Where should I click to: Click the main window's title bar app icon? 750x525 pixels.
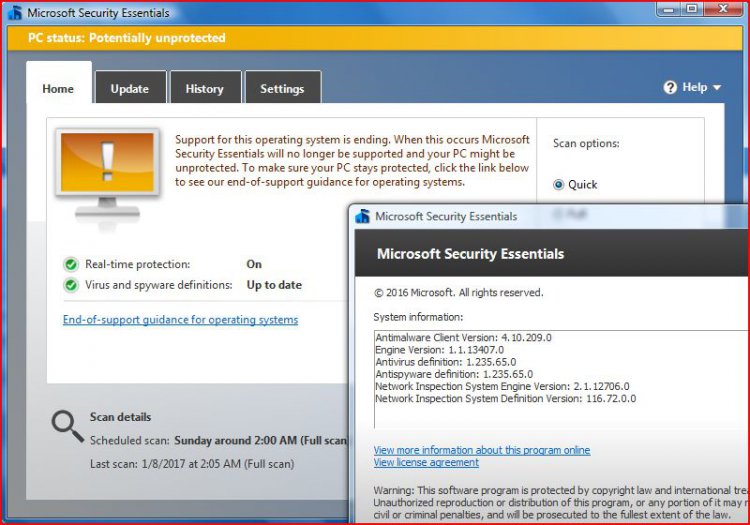coord(15,12)
